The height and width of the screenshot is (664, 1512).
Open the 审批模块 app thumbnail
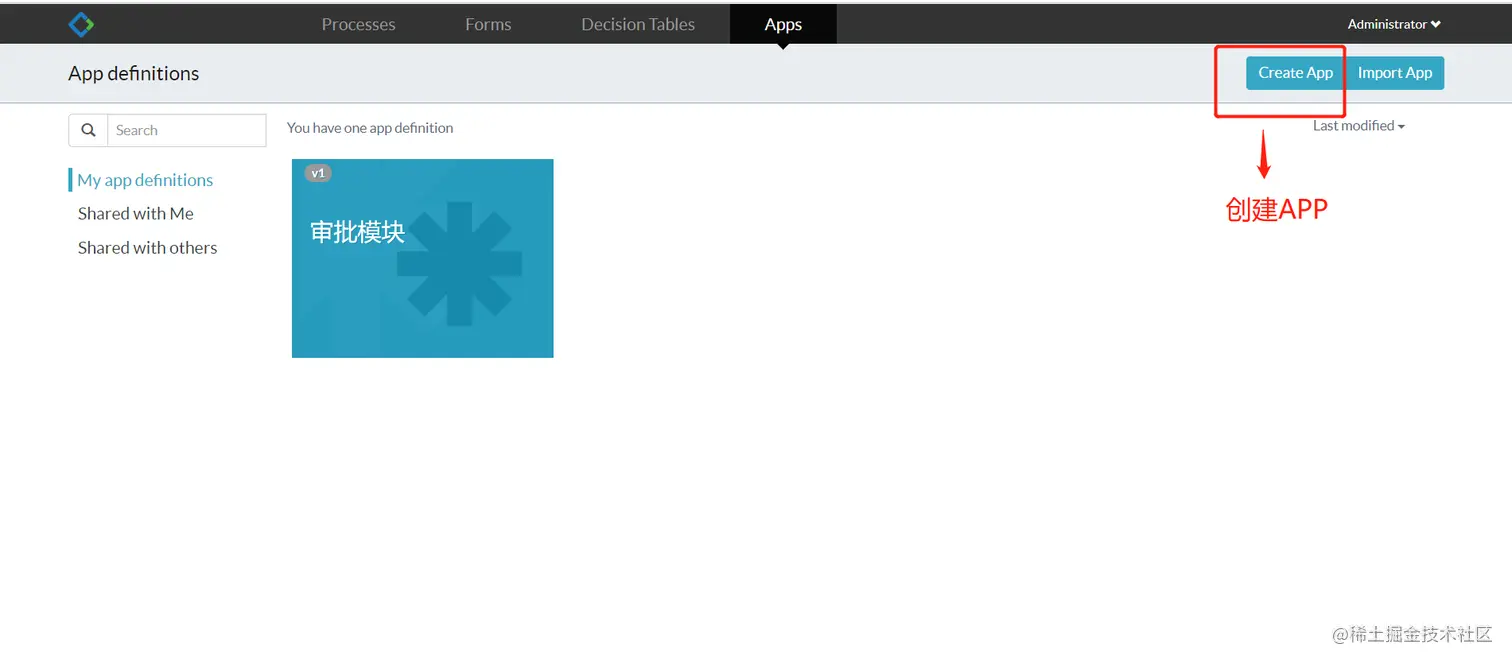click(x=422, y=258)
